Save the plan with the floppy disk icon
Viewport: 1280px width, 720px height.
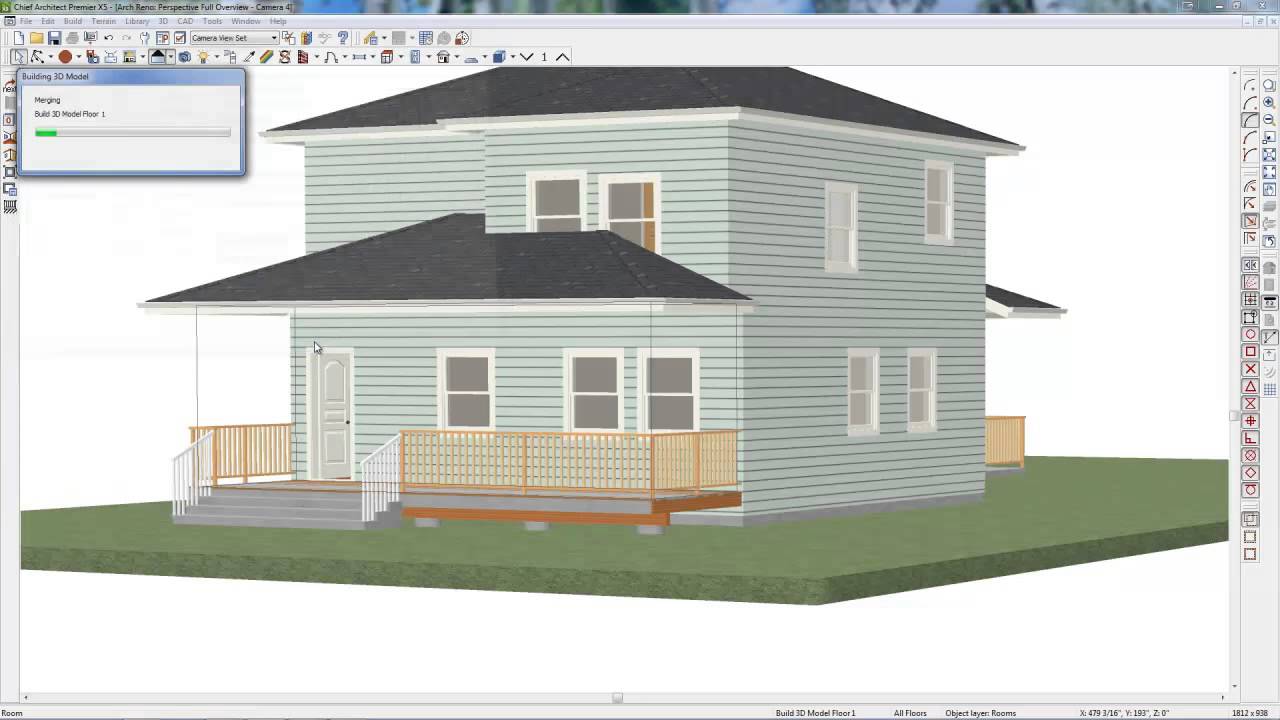55,38
